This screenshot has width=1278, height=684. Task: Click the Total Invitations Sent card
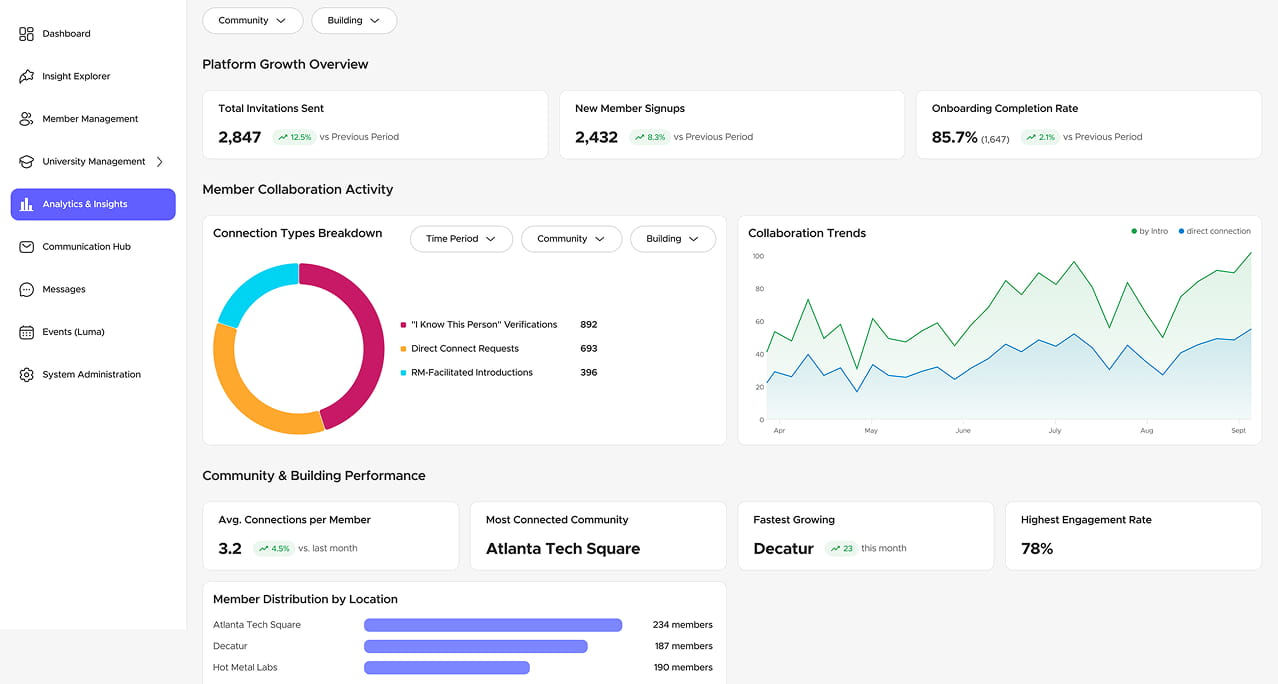375,125
